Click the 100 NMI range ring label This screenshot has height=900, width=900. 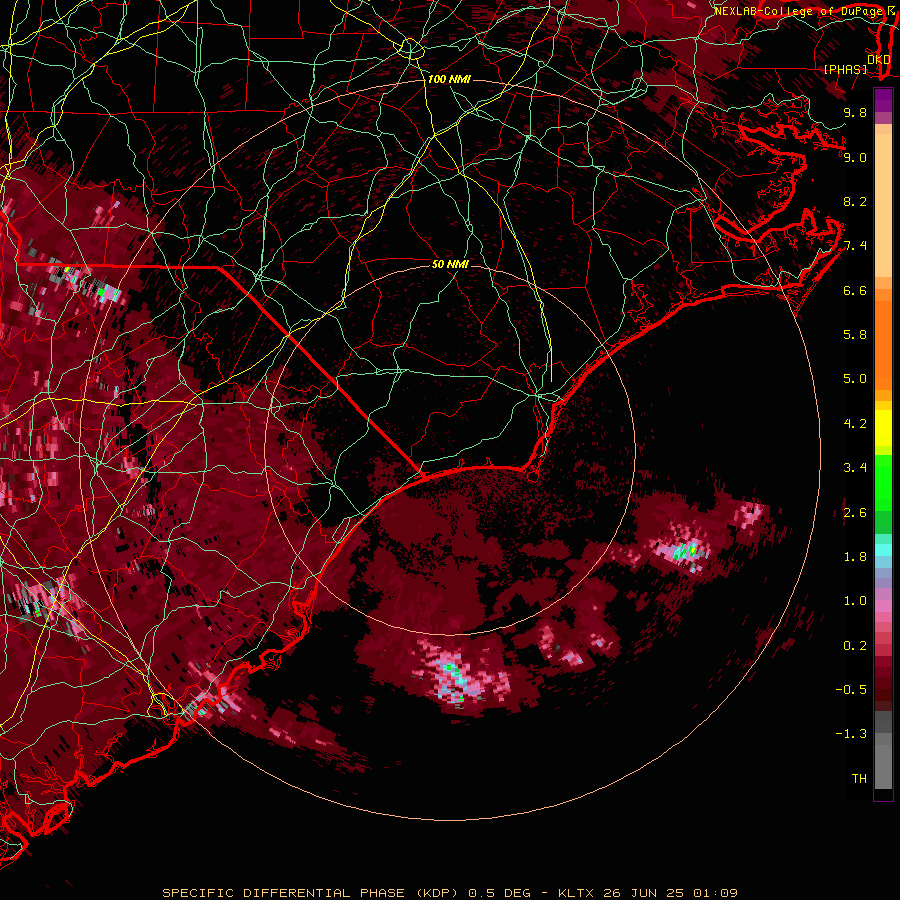[x=449, y=79]
